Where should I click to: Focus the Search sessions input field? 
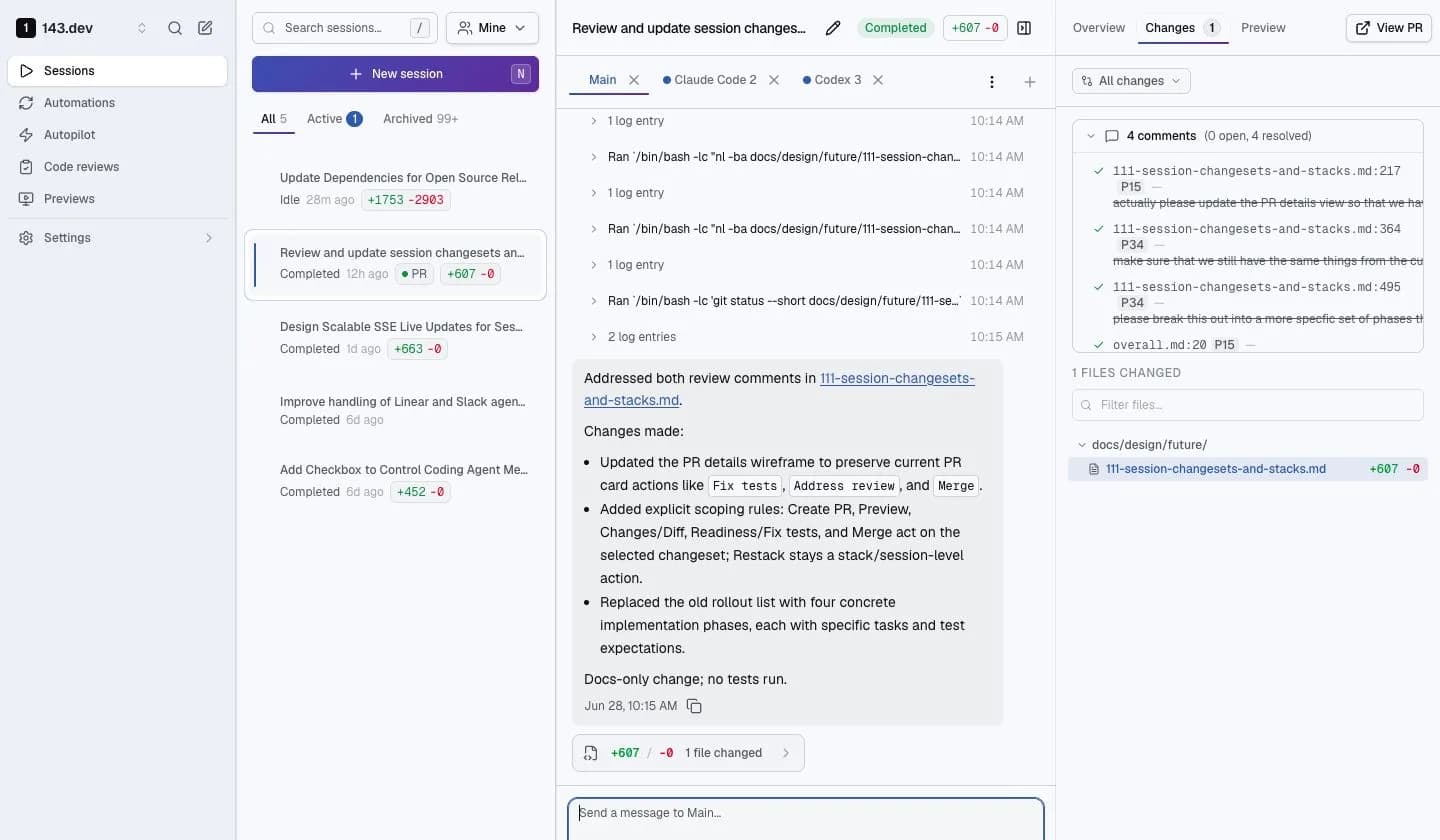coord(345,28)
